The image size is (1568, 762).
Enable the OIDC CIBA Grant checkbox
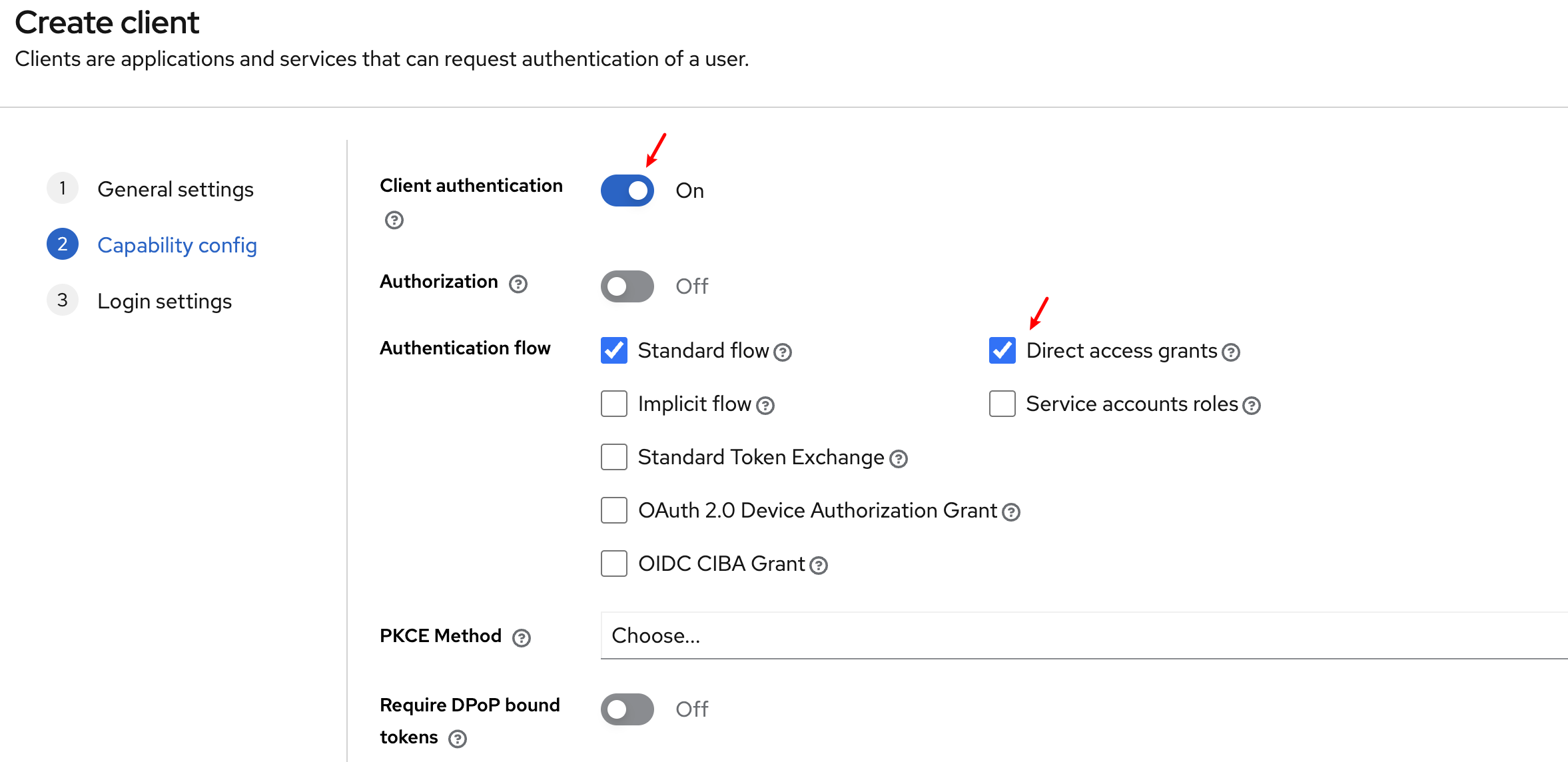point(613,564)
